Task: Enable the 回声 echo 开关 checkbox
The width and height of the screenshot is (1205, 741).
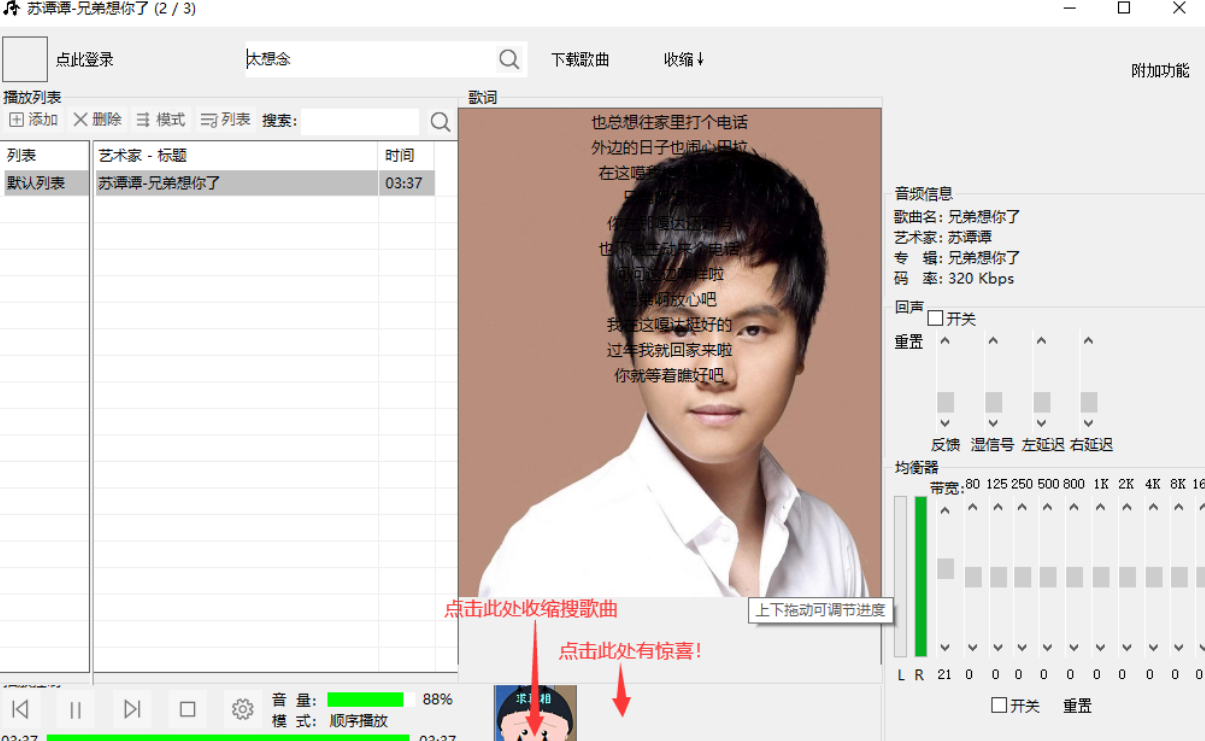Action: pyautogui.click(x=936, y=318)
